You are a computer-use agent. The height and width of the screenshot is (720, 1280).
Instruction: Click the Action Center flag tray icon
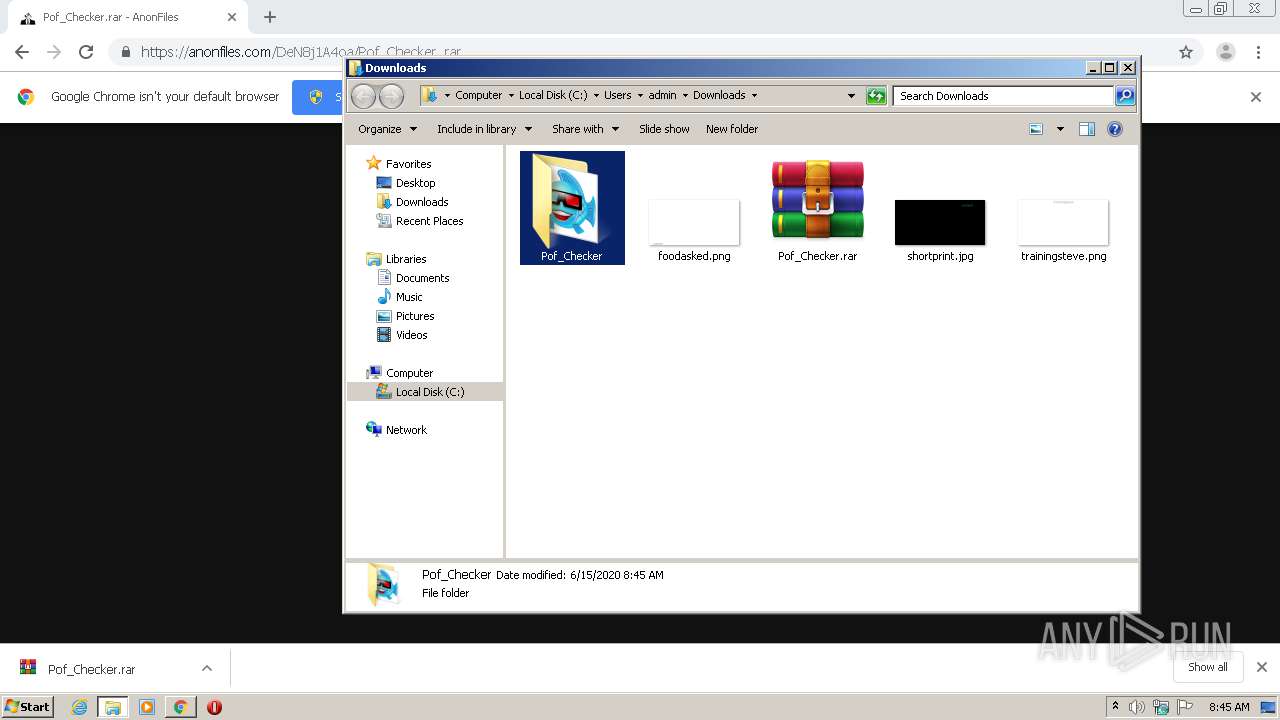1185,707
